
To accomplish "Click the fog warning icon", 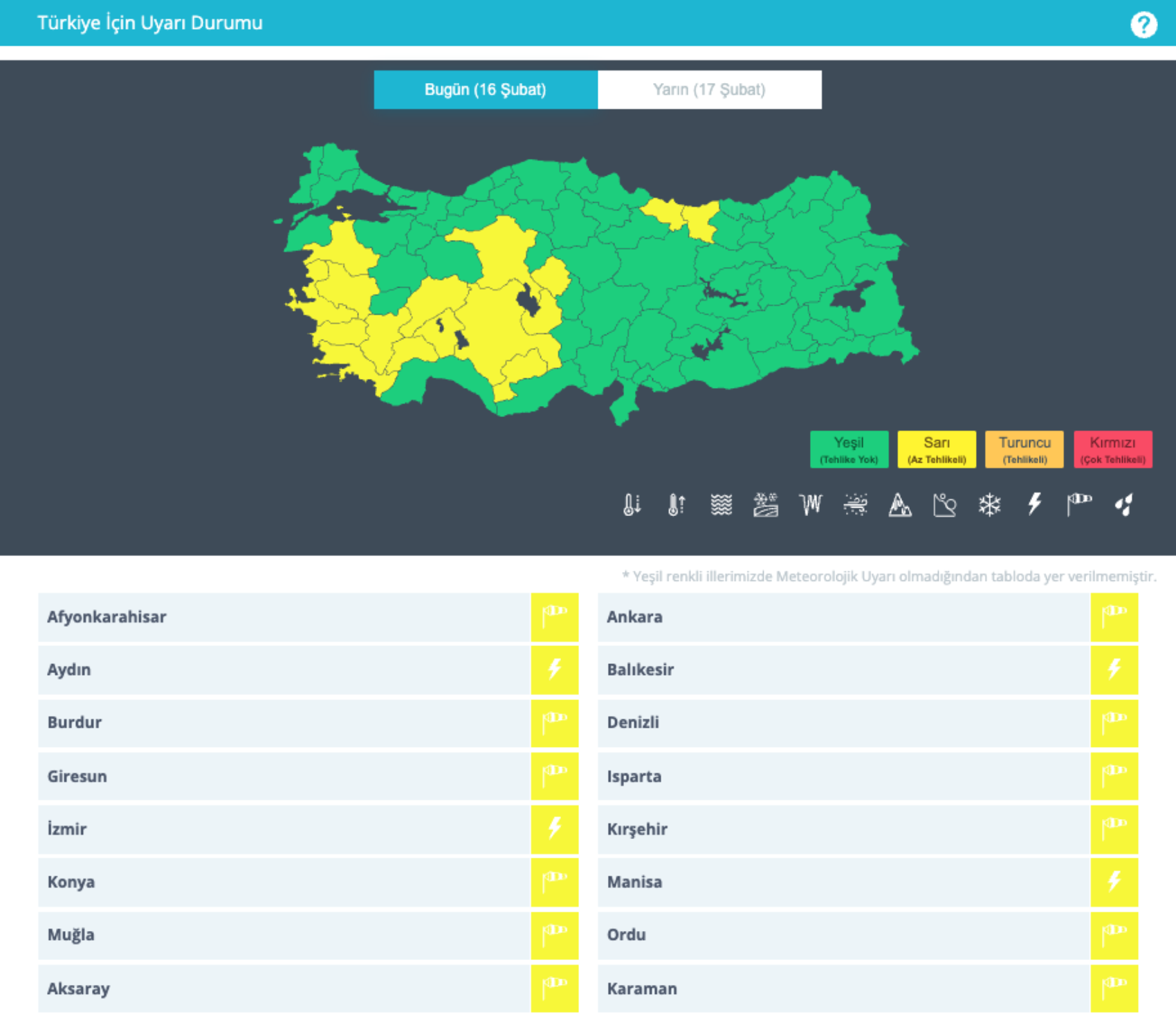I will click(x=721, y=505).
